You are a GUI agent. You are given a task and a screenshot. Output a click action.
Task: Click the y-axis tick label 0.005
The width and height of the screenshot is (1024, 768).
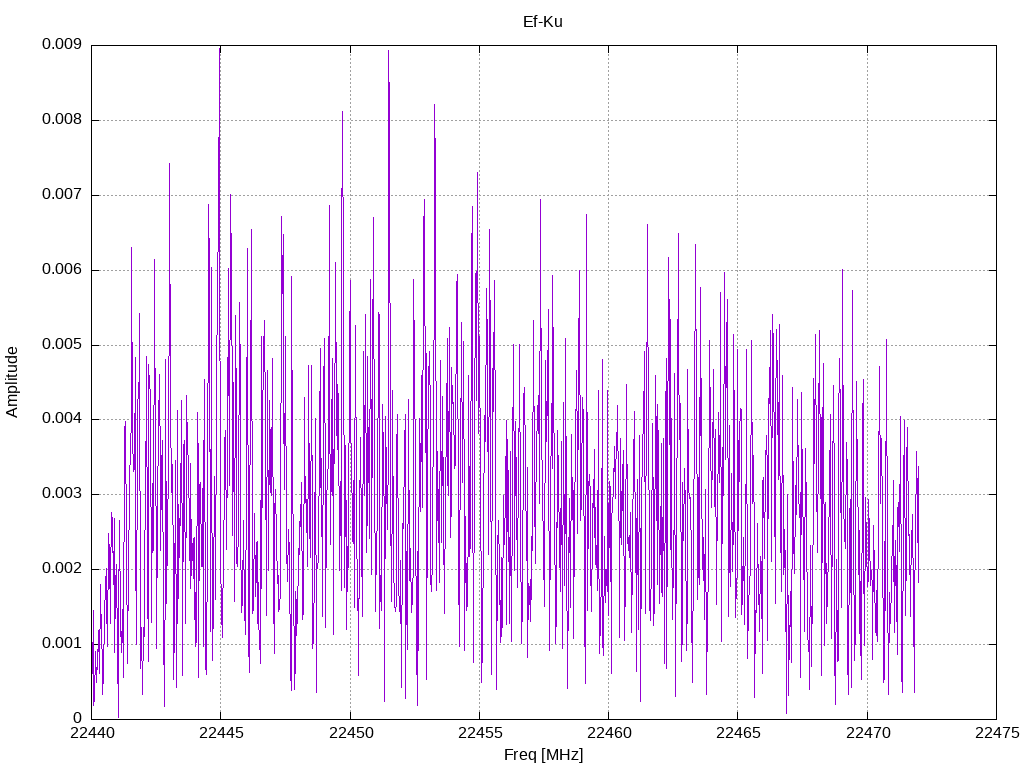(x=62, y=344)
